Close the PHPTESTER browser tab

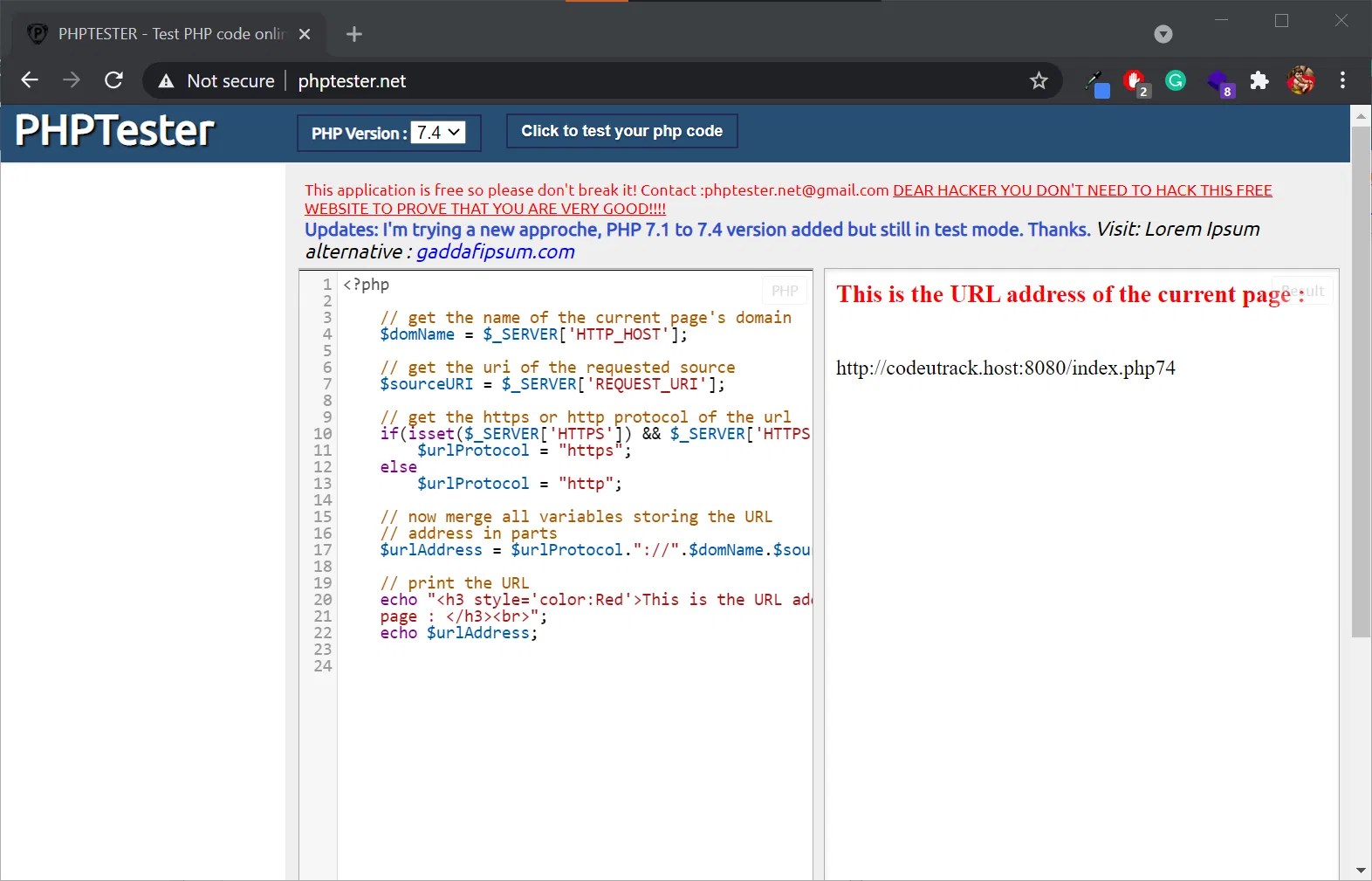pos(305,34)
